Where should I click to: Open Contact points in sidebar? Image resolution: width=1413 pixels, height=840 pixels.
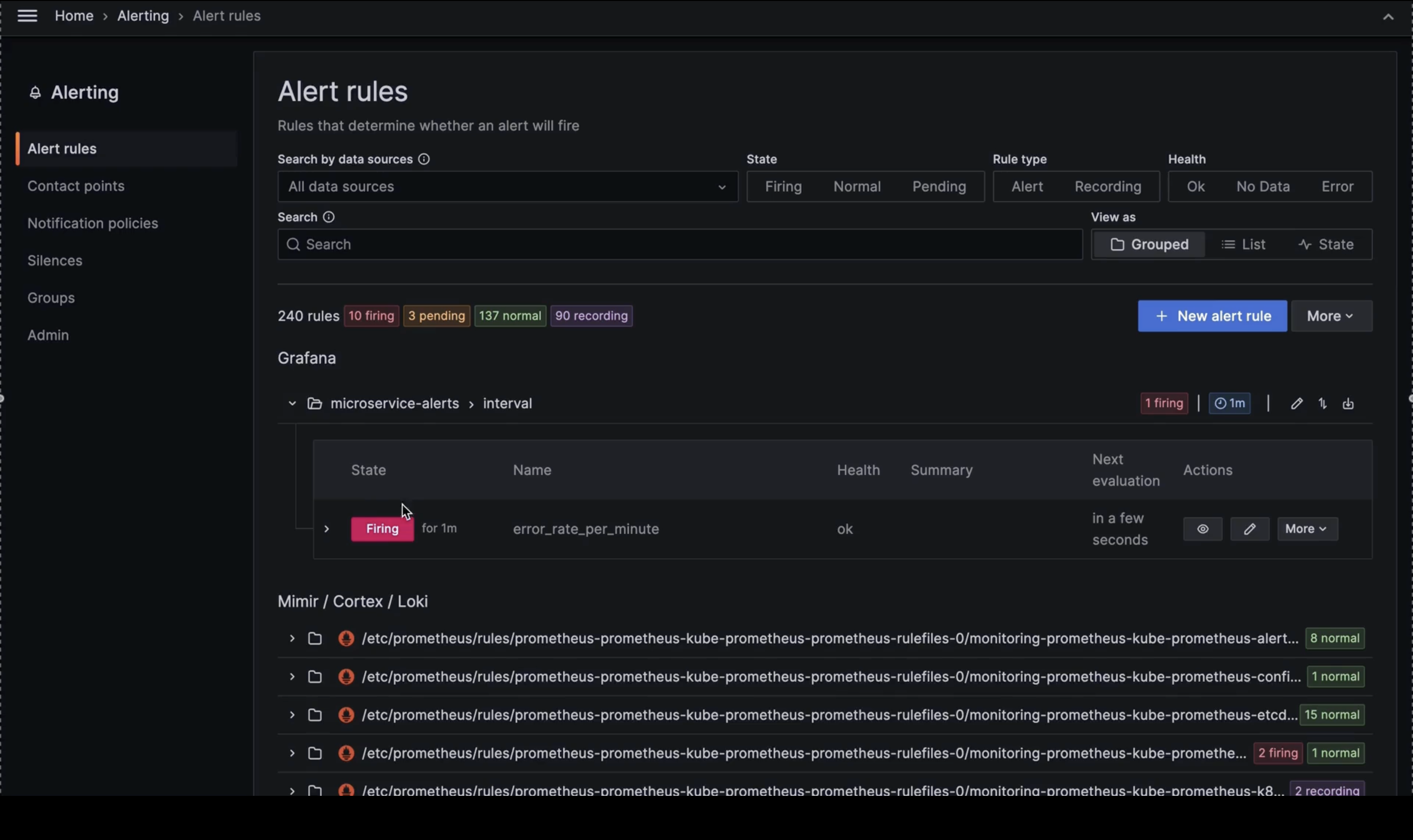tap(76, 185)
